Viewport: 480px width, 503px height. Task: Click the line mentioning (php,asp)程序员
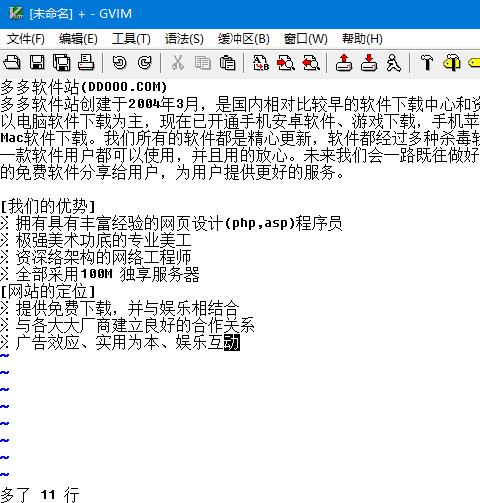(171, 223)
